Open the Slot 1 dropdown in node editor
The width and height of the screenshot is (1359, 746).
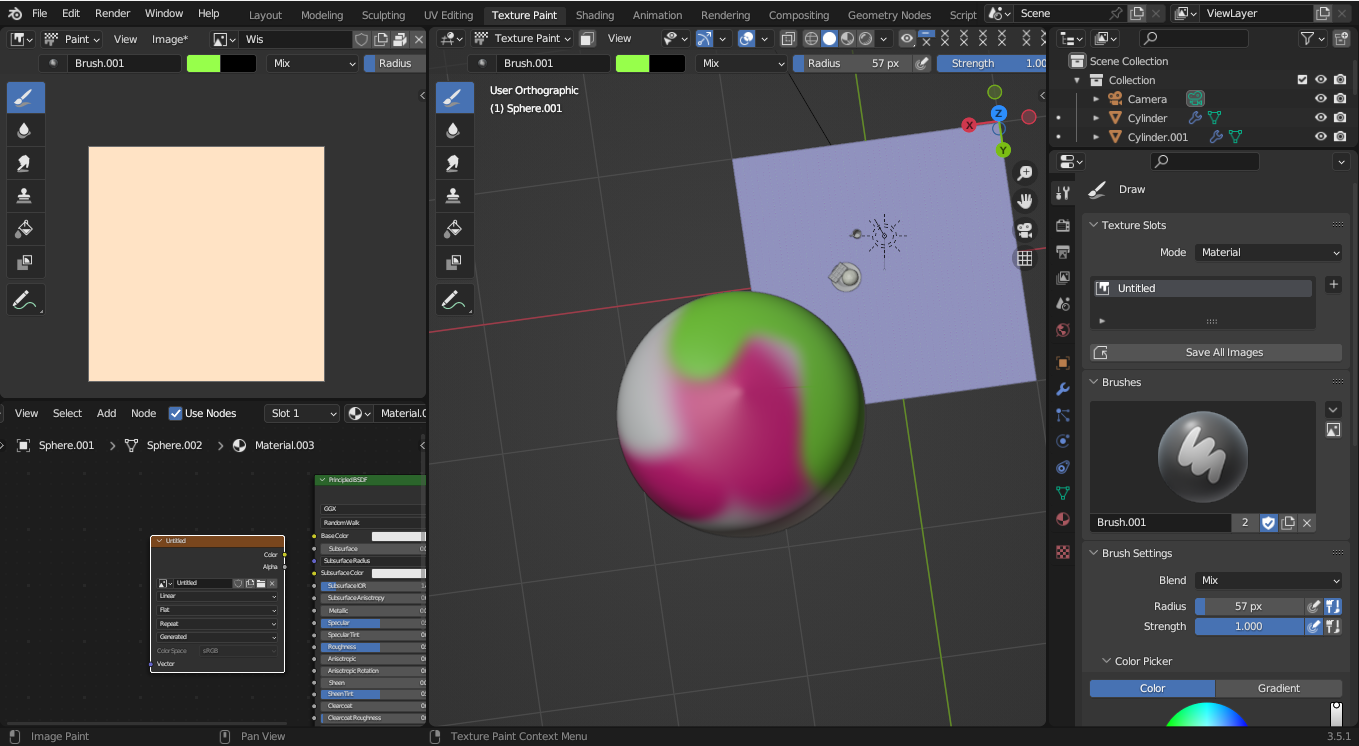(302, 413)
